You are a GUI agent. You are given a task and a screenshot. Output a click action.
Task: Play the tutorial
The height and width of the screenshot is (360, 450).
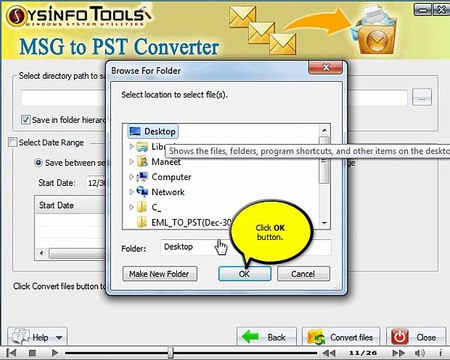55,353
